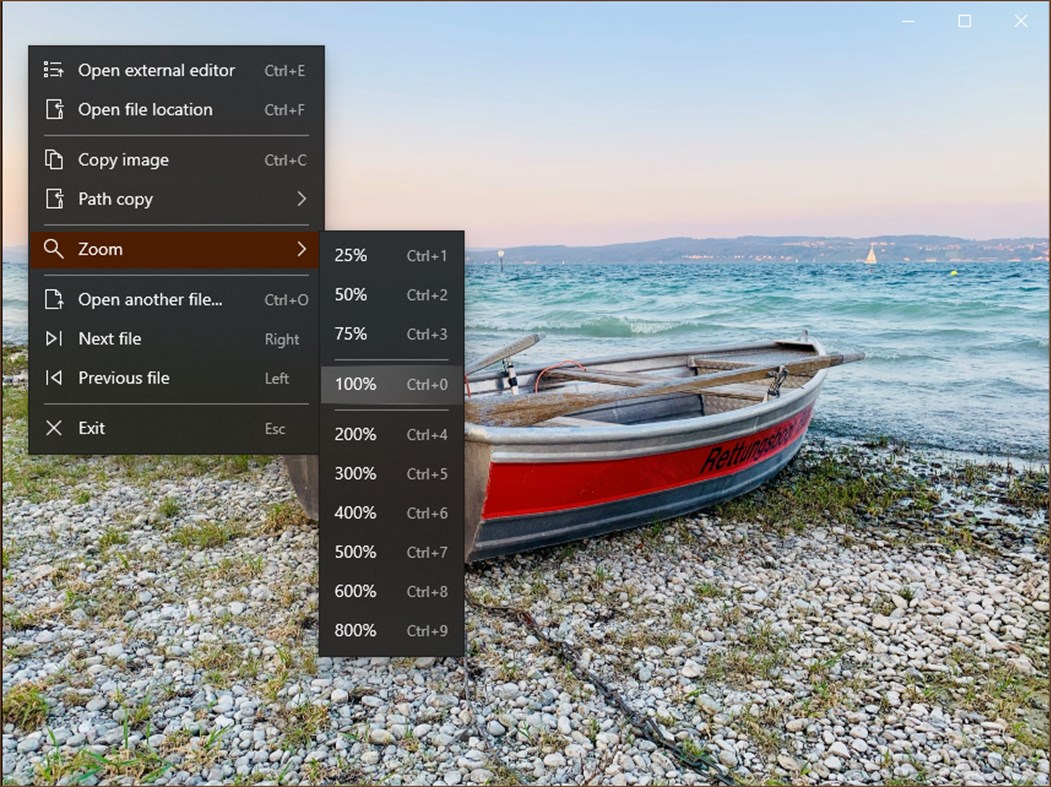1051x787 pixels.
Task: Click the Open file location icon
Action: coord(53,110)
